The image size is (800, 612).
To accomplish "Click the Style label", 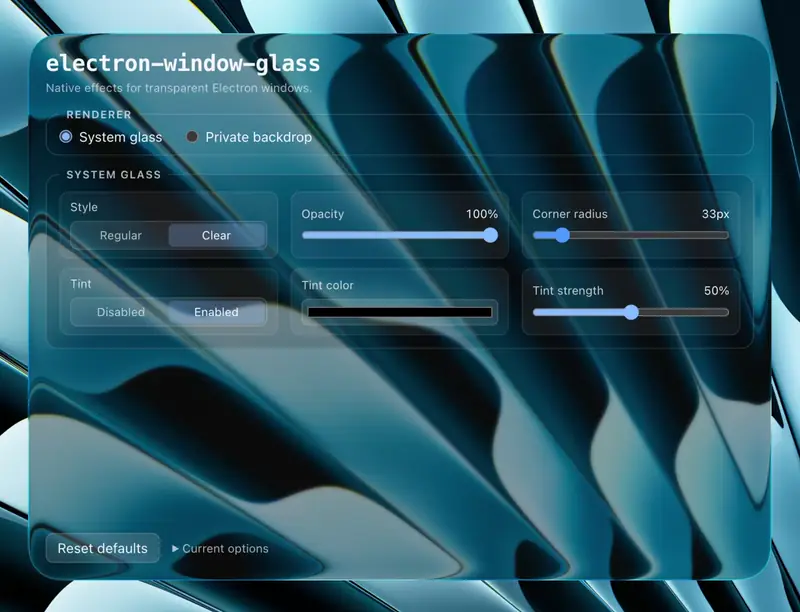I will [84, 207].
